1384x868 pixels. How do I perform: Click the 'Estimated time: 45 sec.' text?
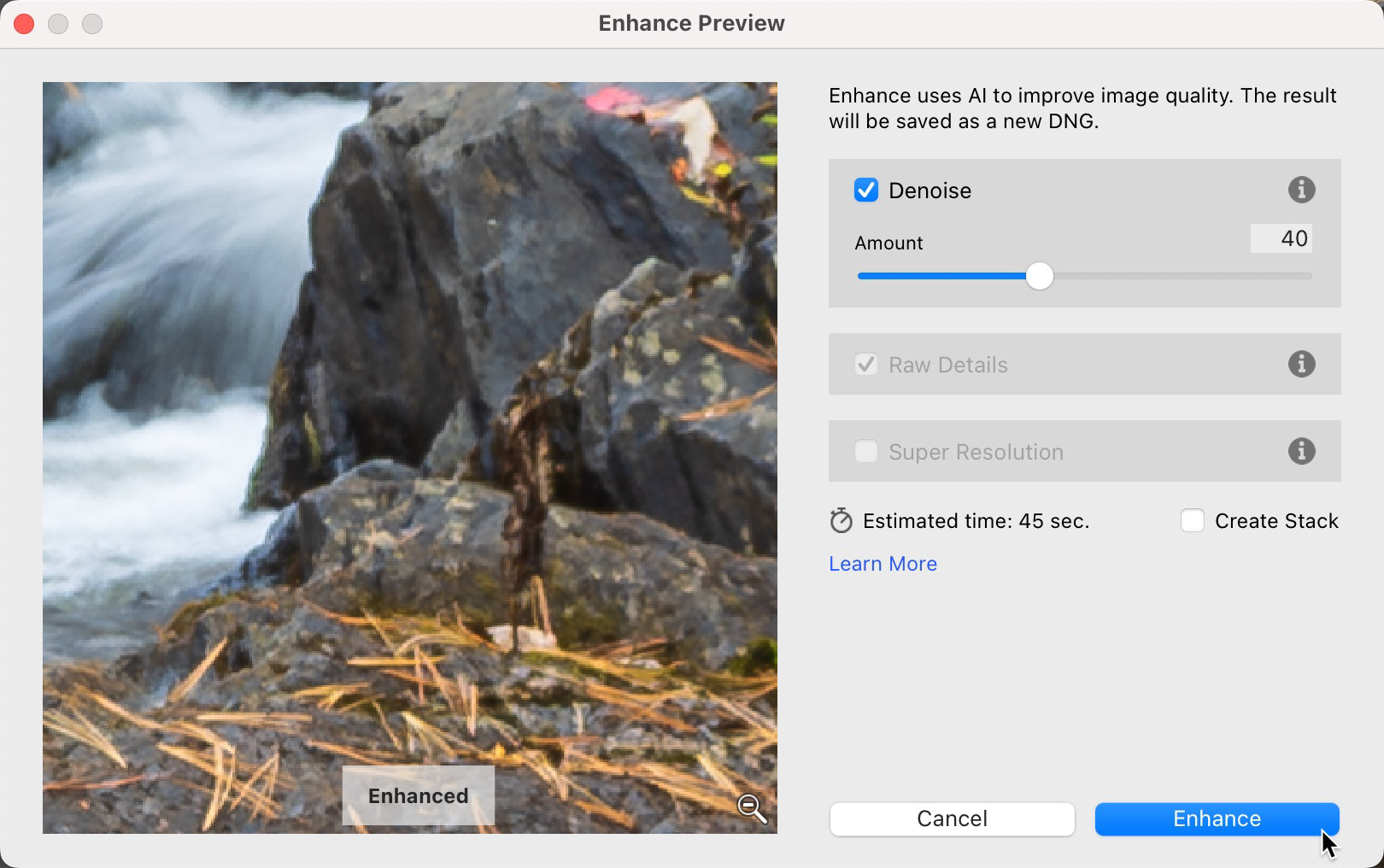click(x=976, y=521)
